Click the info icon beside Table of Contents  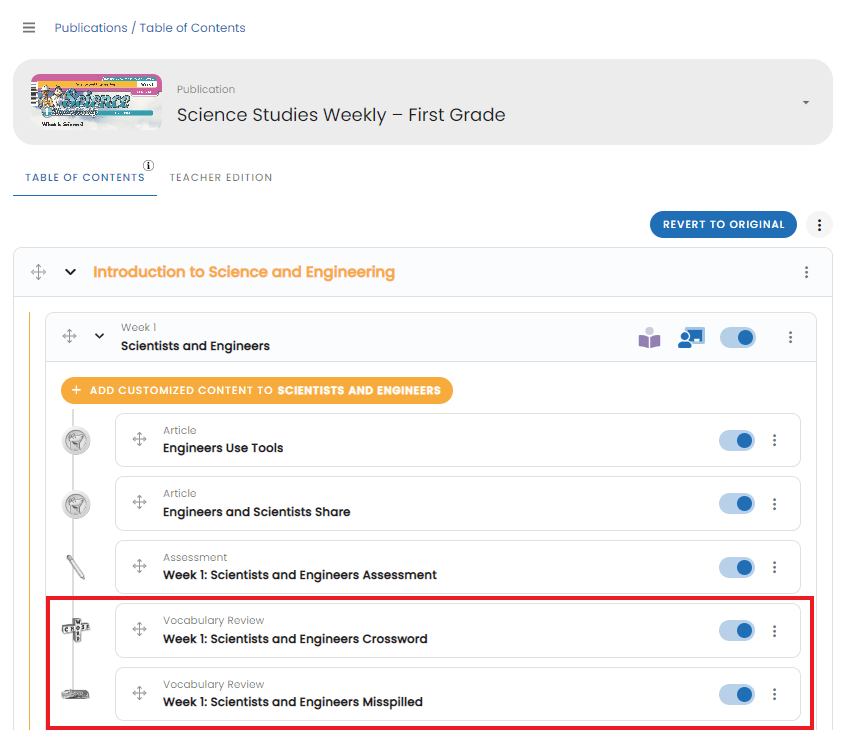click(148, 166)
